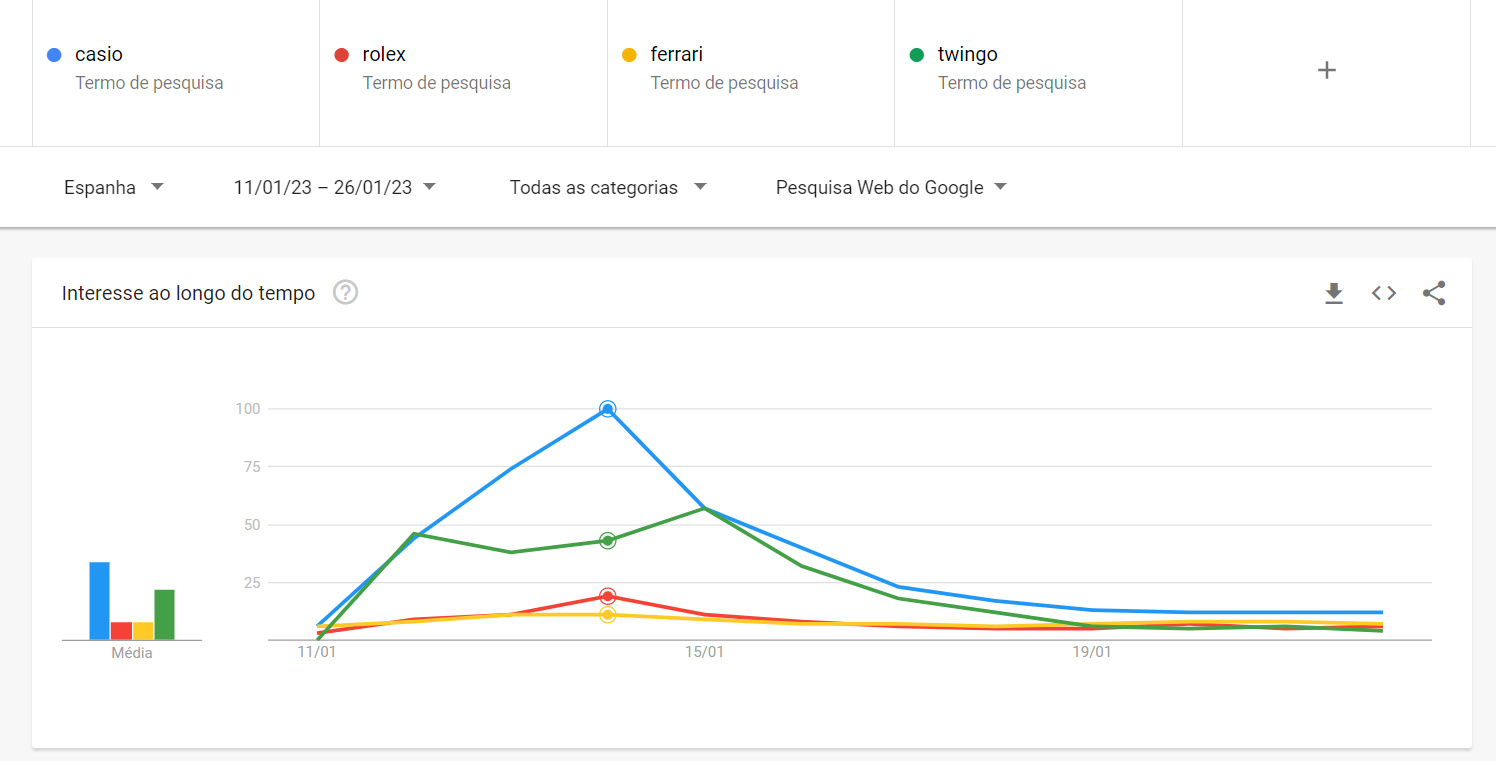Open the Todas as categorias dropdown
Image resolution: width=1496 pixels, height=761 pixels.
(x=608, y=187)
